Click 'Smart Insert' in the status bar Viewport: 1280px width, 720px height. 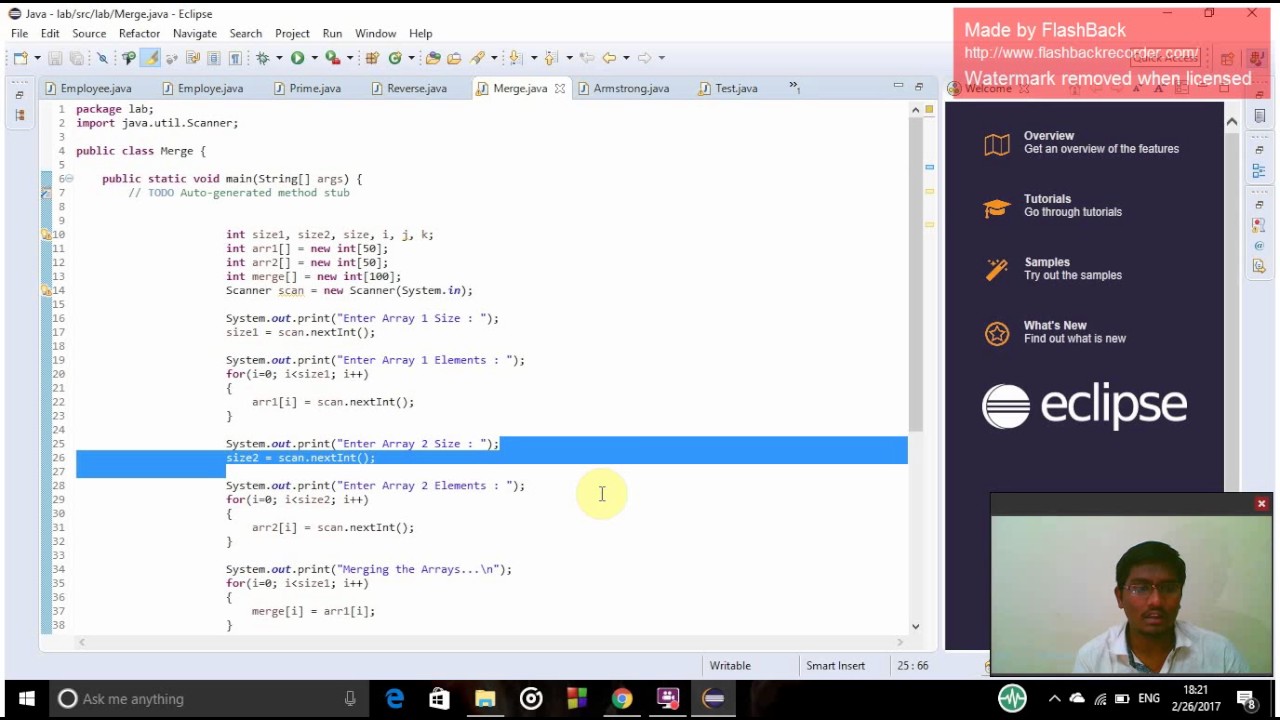pyautogui.click(x=835, y=666)
